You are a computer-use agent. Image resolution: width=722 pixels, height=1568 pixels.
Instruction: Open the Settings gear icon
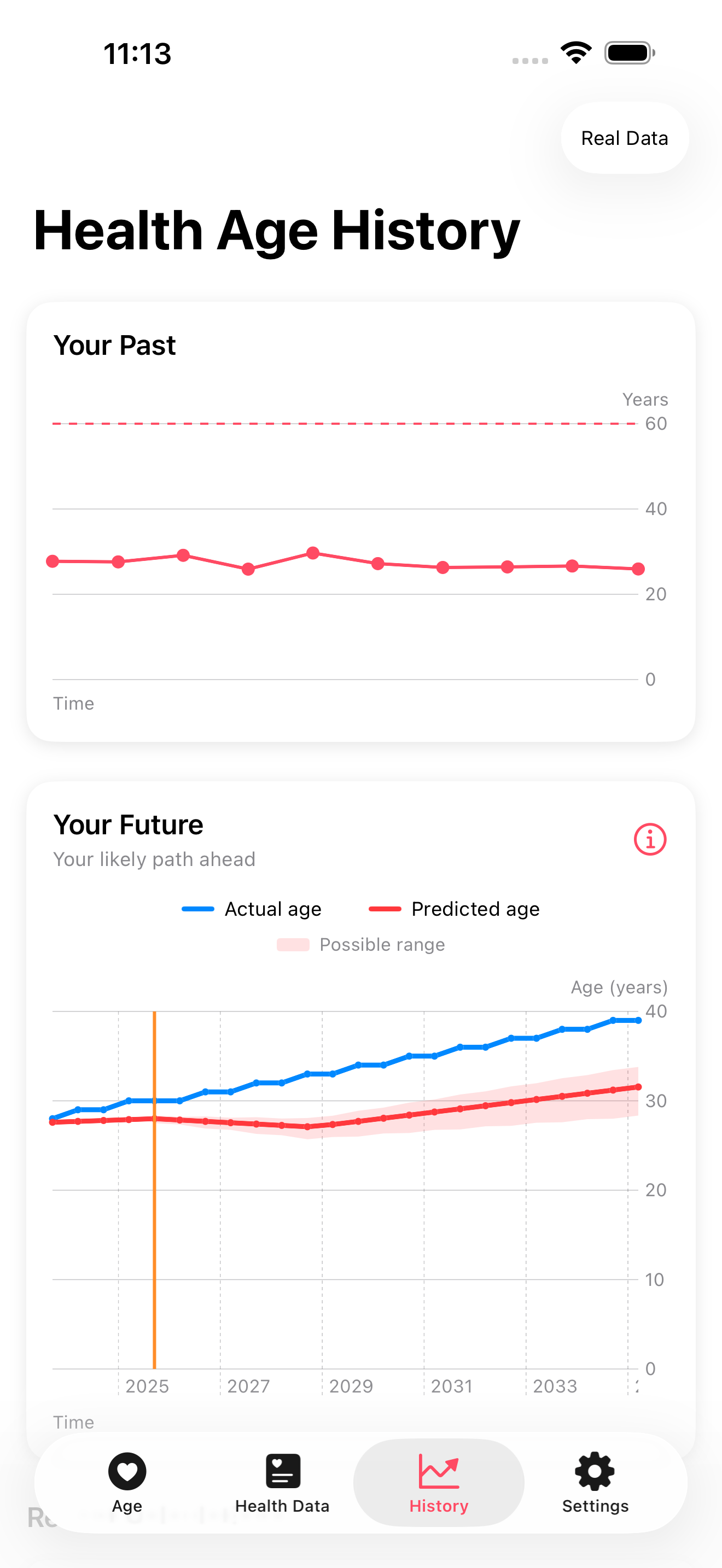[x=595, y=1471]
